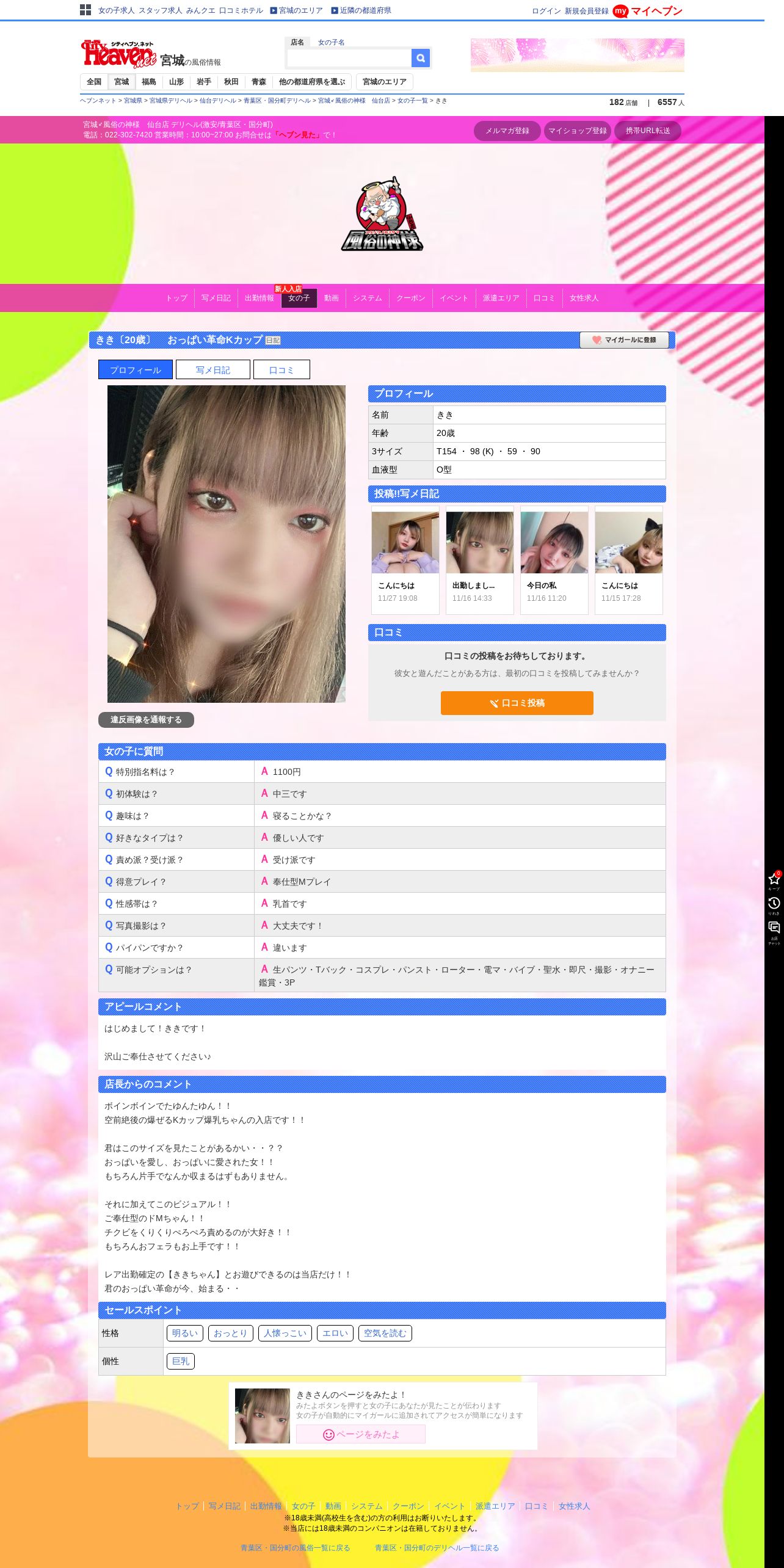Click the 風俗の神様 shop logo
The width and height of the screenshot is (784, 1568).
(382, 214)
